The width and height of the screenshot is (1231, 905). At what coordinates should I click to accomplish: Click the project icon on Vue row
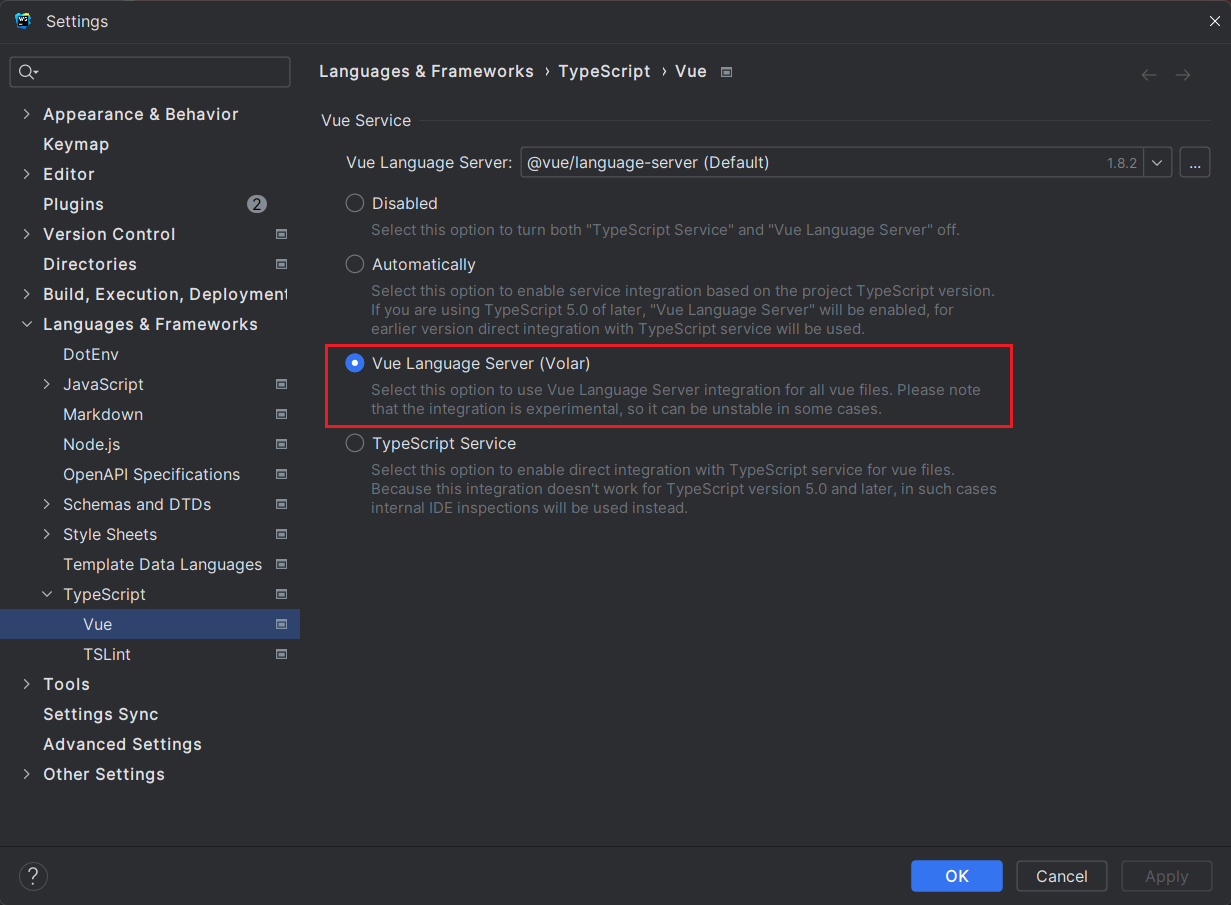click(x=281, y=624)
